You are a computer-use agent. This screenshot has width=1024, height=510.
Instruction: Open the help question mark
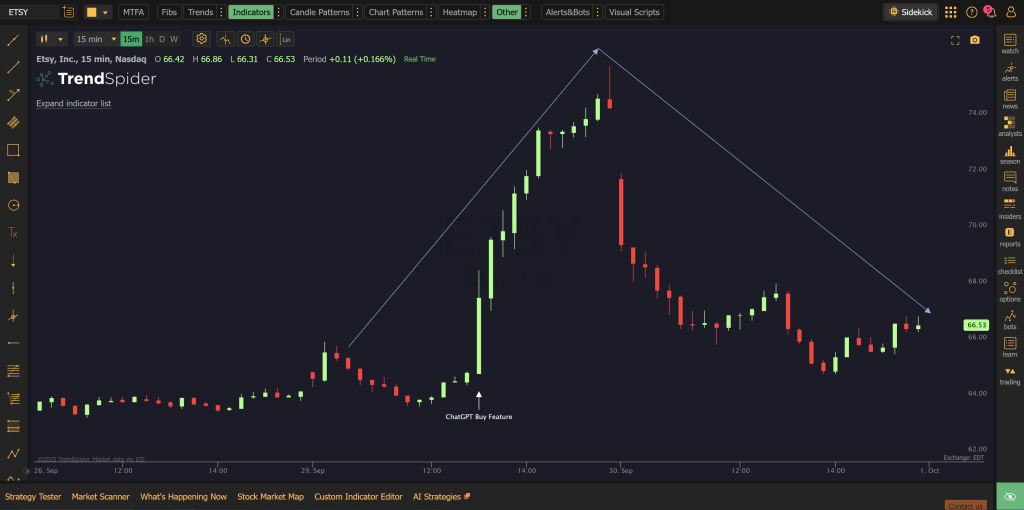coord(972,12)
